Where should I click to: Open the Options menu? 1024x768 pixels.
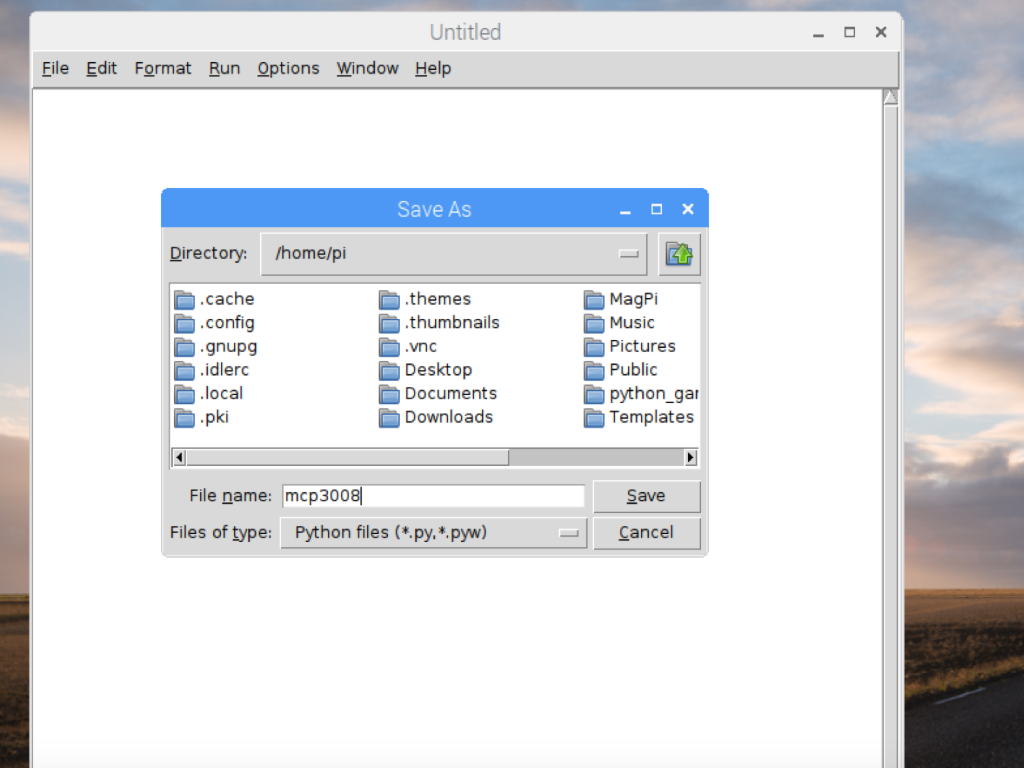point(288,69)
